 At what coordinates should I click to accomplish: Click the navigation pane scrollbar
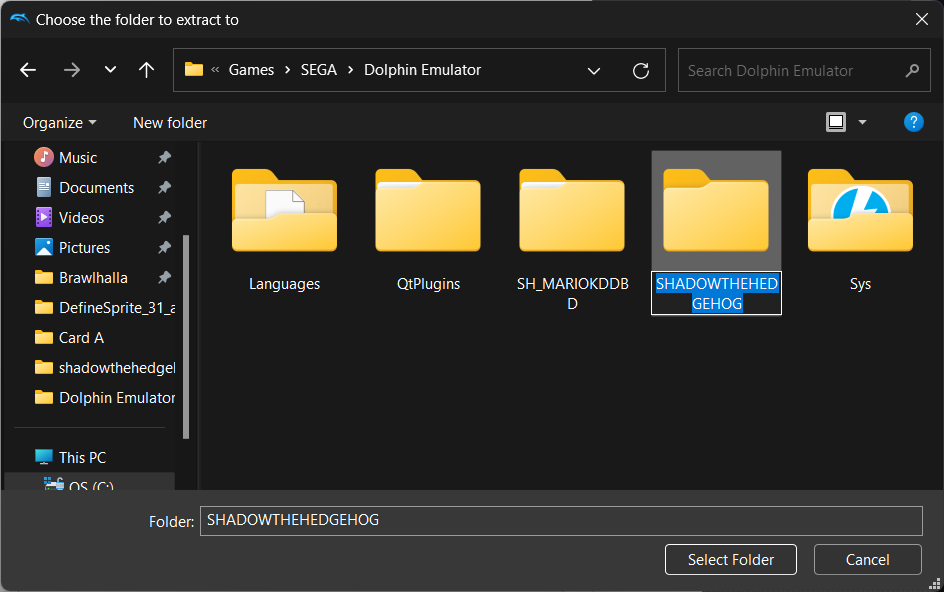pyautogui.click(x=186, y=337)
